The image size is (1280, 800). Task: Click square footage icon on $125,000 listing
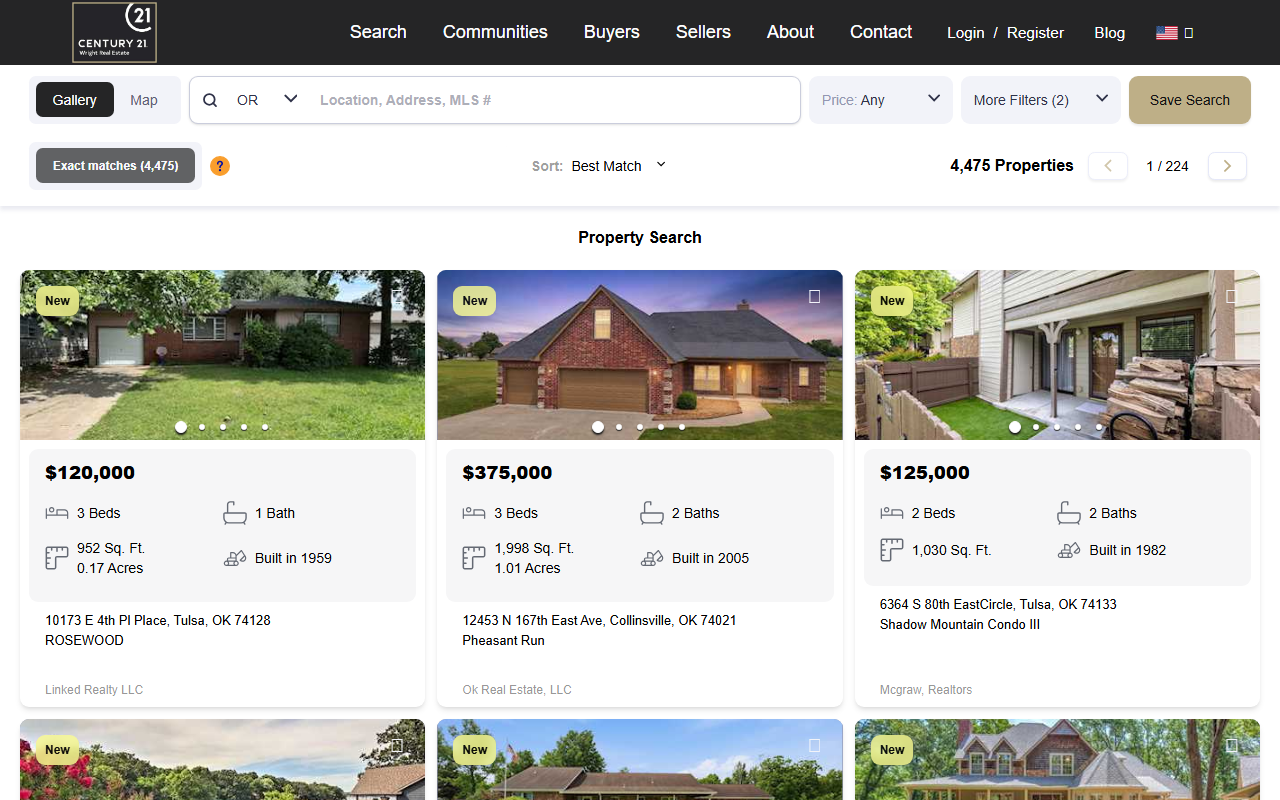tap(892, 550)
